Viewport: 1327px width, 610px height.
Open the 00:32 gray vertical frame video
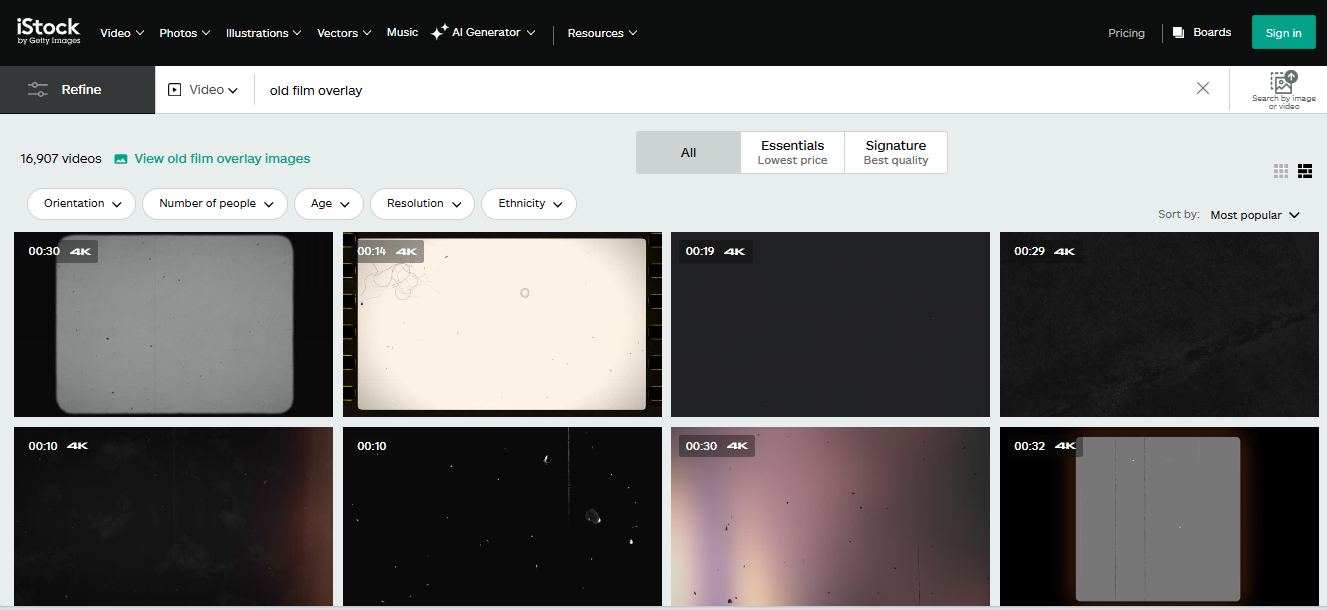click(1159, 516)
